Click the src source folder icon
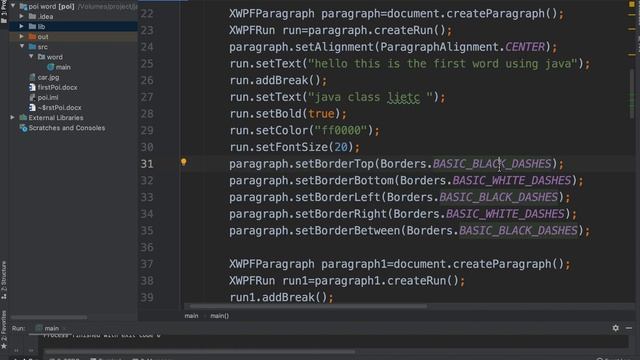 click(x=32, y=47)
